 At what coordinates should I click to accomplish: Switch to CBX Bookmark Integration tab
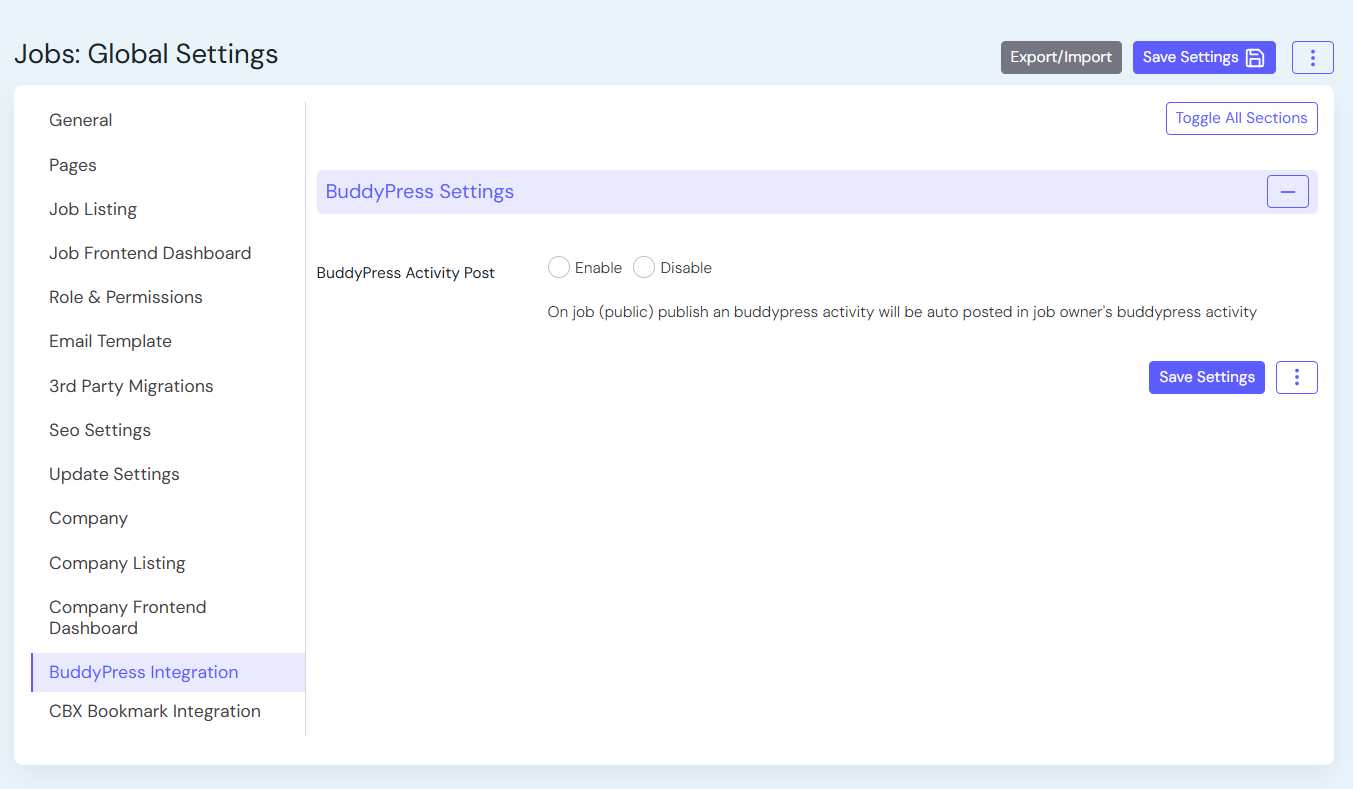click(x=155, y=711)
